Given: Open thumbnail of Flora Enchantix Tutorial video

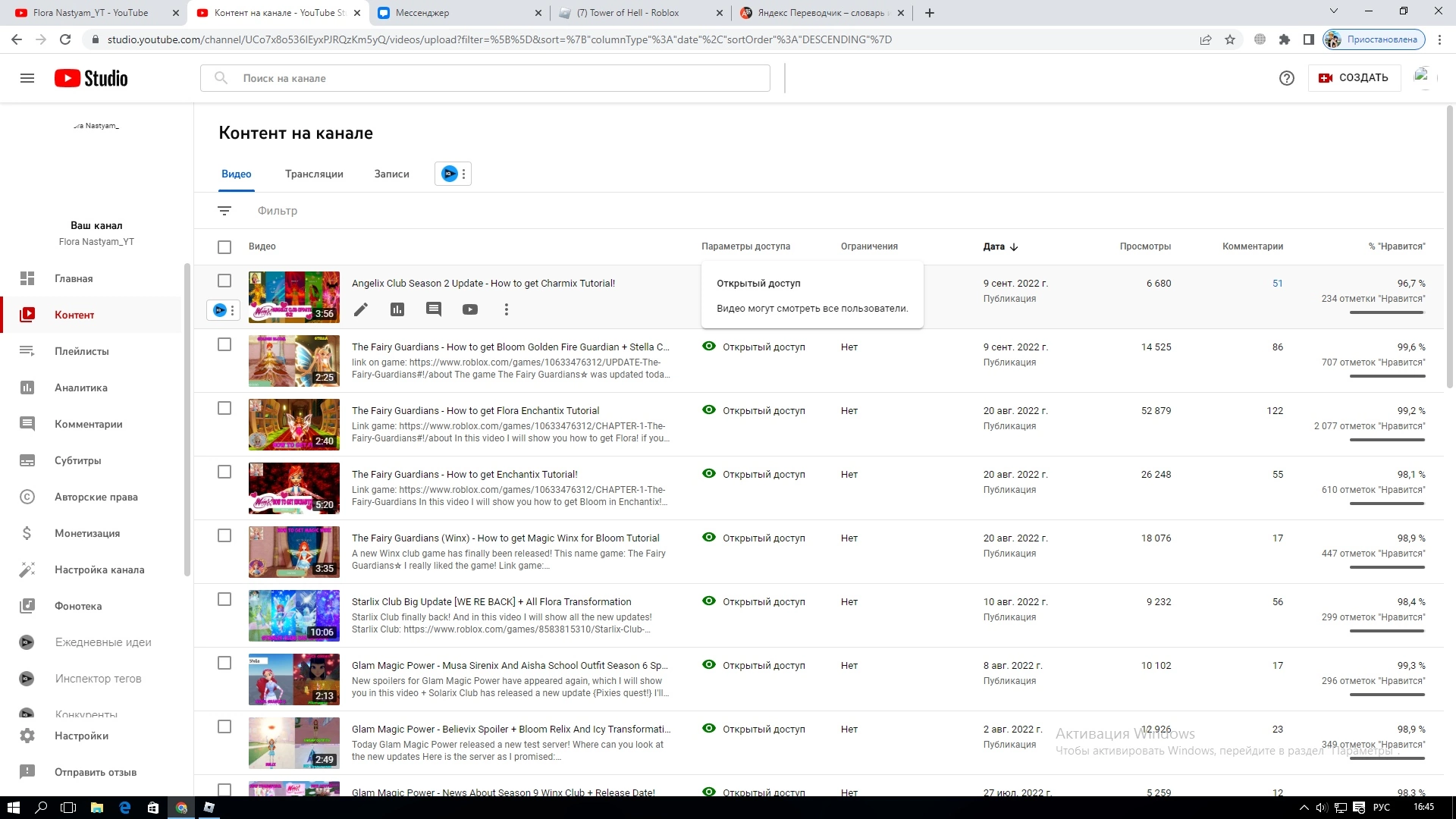Looking at the screenshot, I should [294, 424].
